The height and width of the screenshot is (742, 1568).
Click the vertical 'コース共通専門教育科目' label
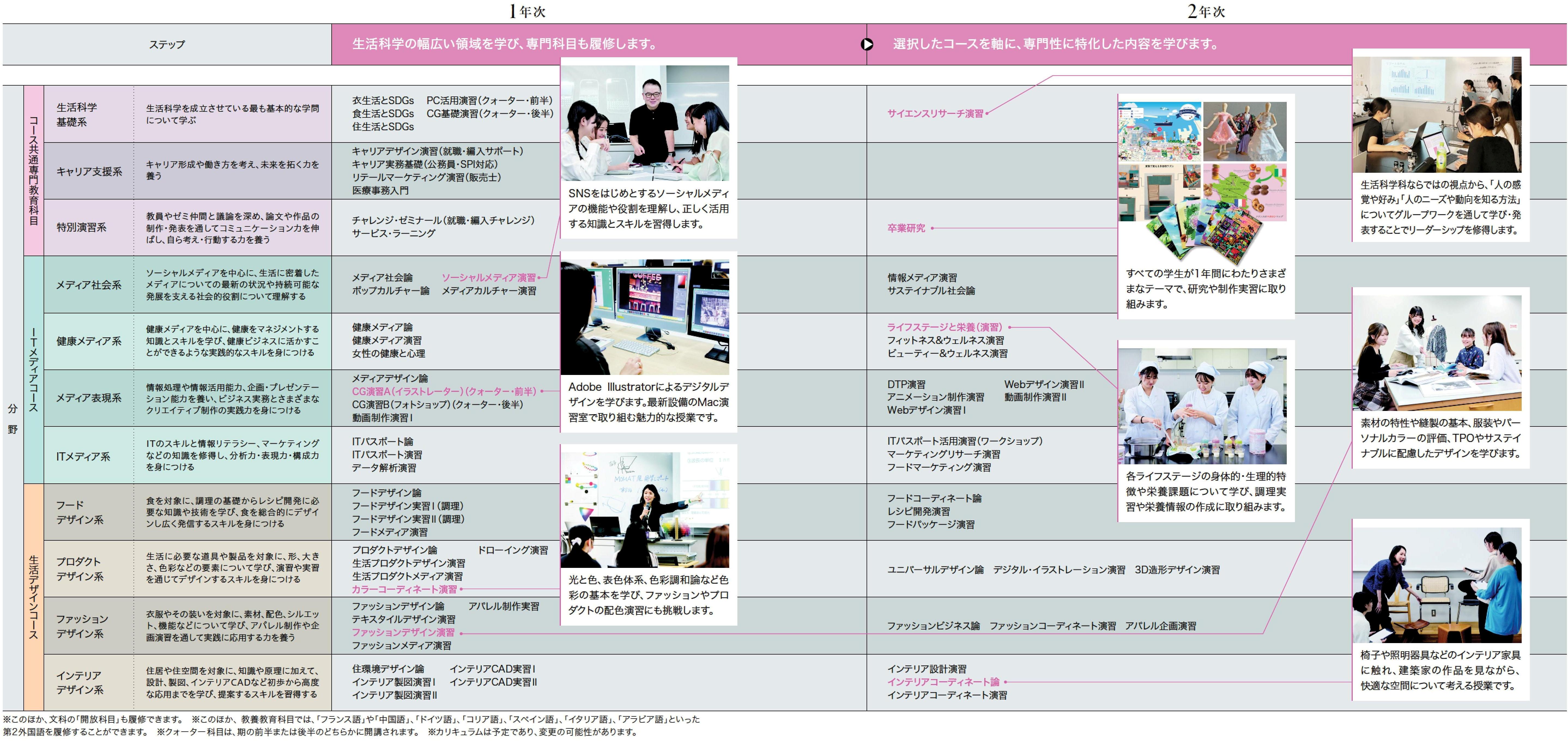tap(34, 170)
